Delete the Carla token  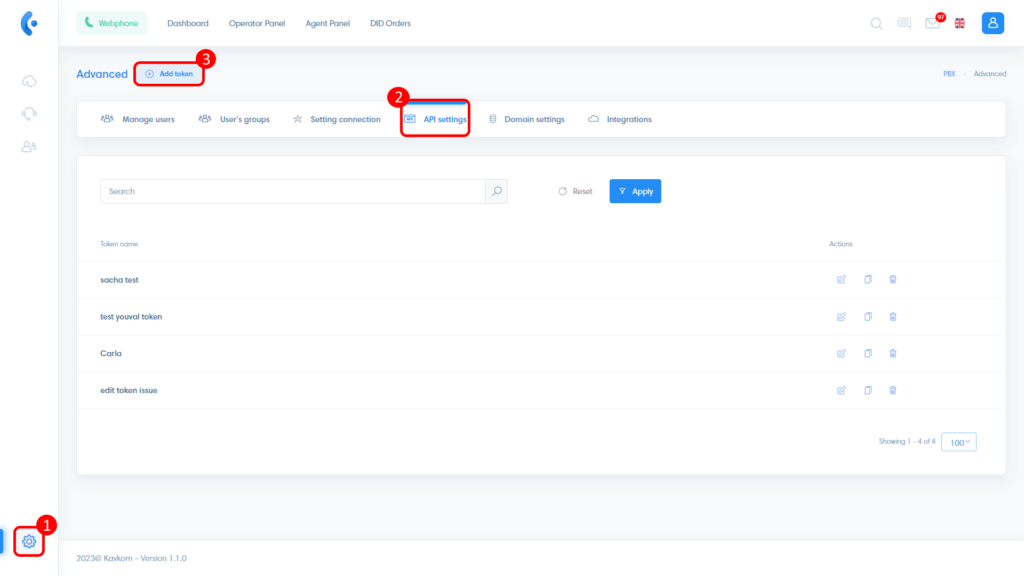[893, 353]
